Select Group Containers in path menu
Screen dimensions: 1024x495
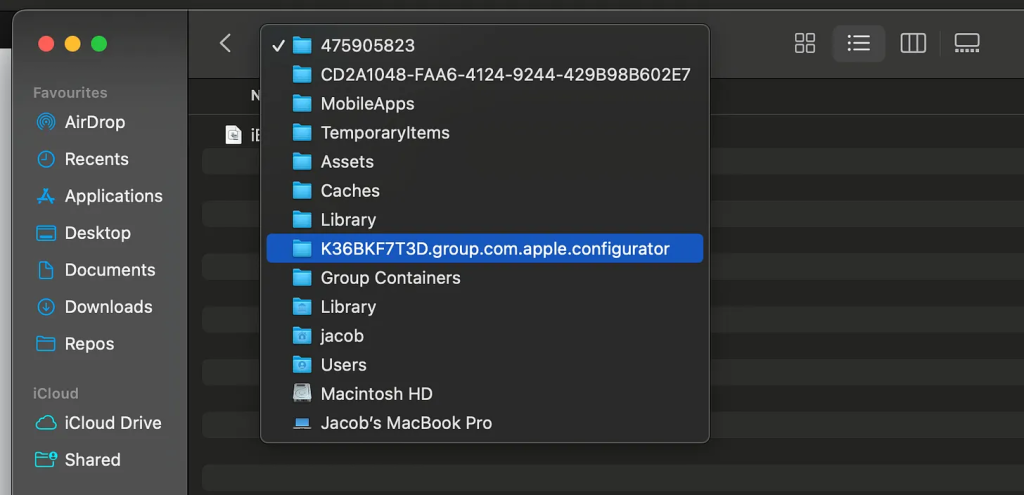point(390,278)
